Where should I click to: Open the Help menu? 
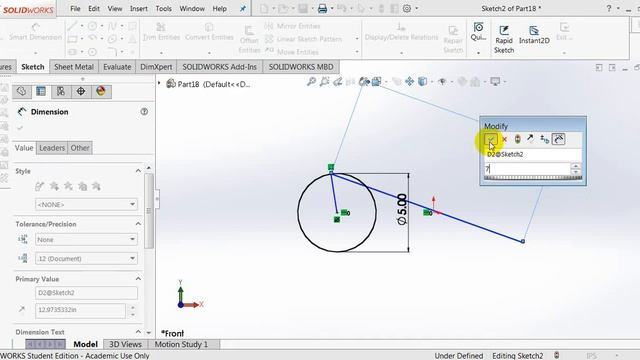point(220,9)
